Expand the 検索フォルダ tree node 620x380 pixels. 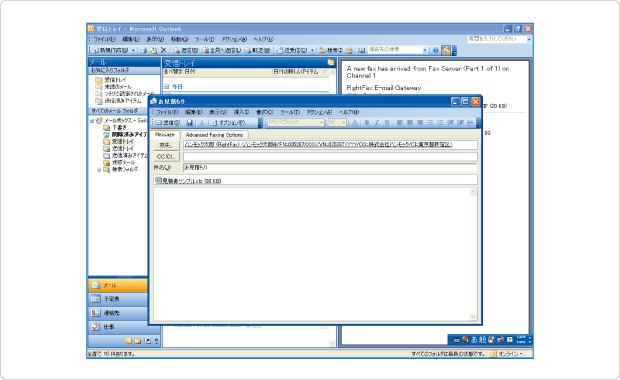(99, 170)
